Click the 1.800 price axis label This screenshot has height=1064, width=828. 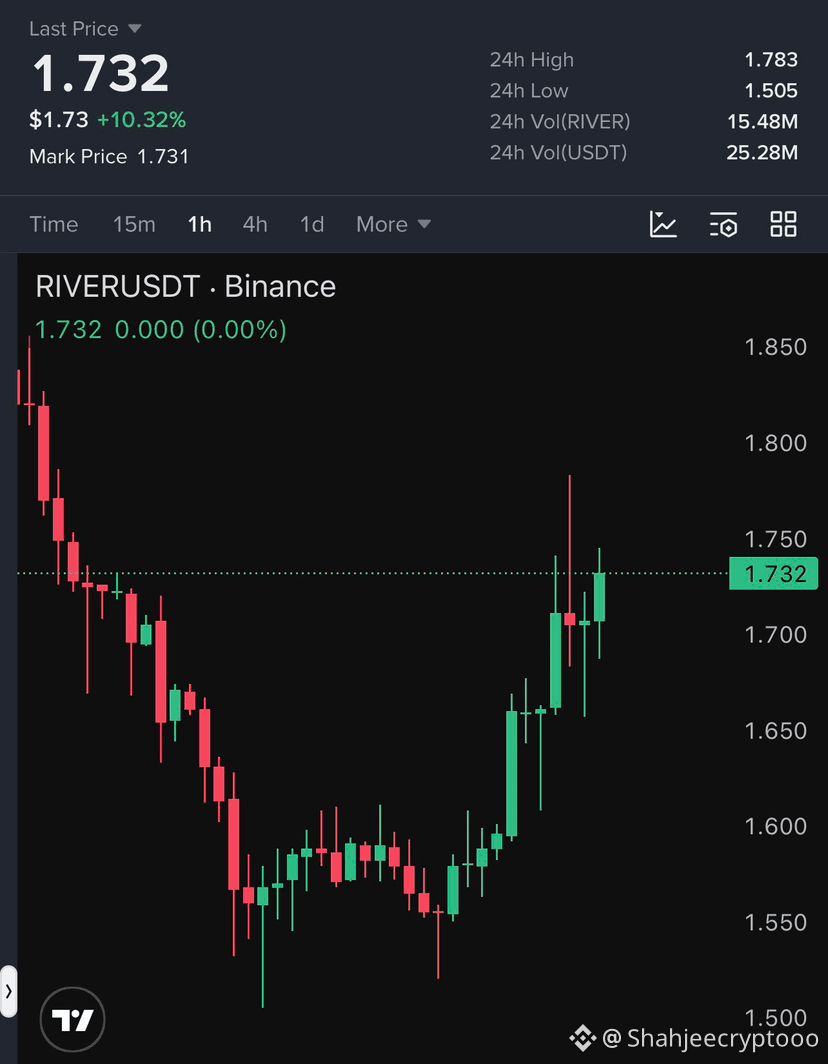click(776, 443)
